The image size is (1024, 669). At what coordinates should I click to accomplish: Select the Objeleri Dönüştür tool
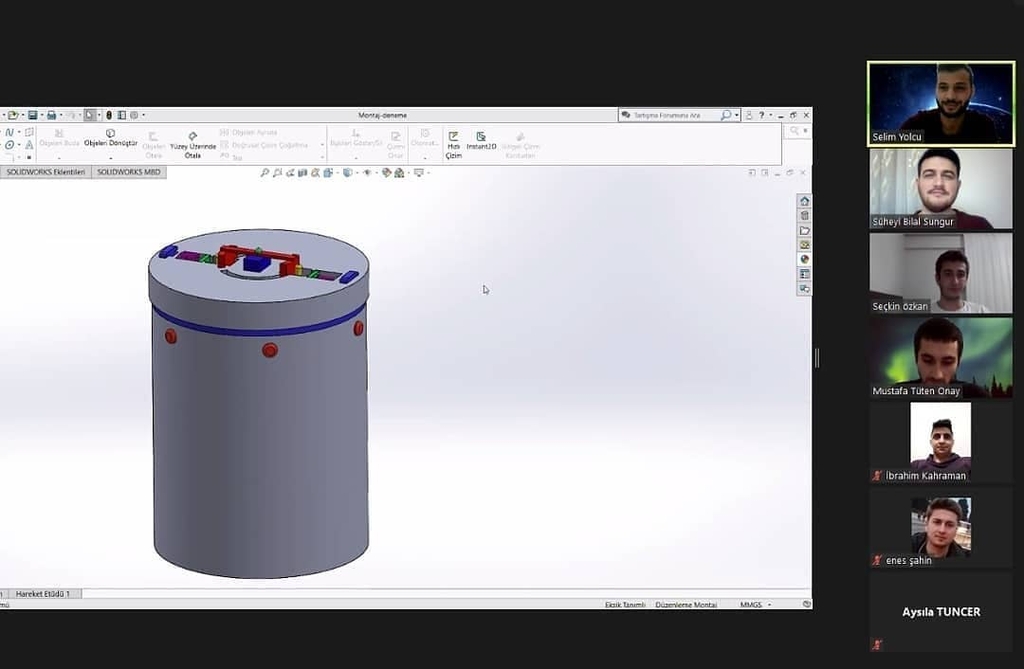coord(110,138)
